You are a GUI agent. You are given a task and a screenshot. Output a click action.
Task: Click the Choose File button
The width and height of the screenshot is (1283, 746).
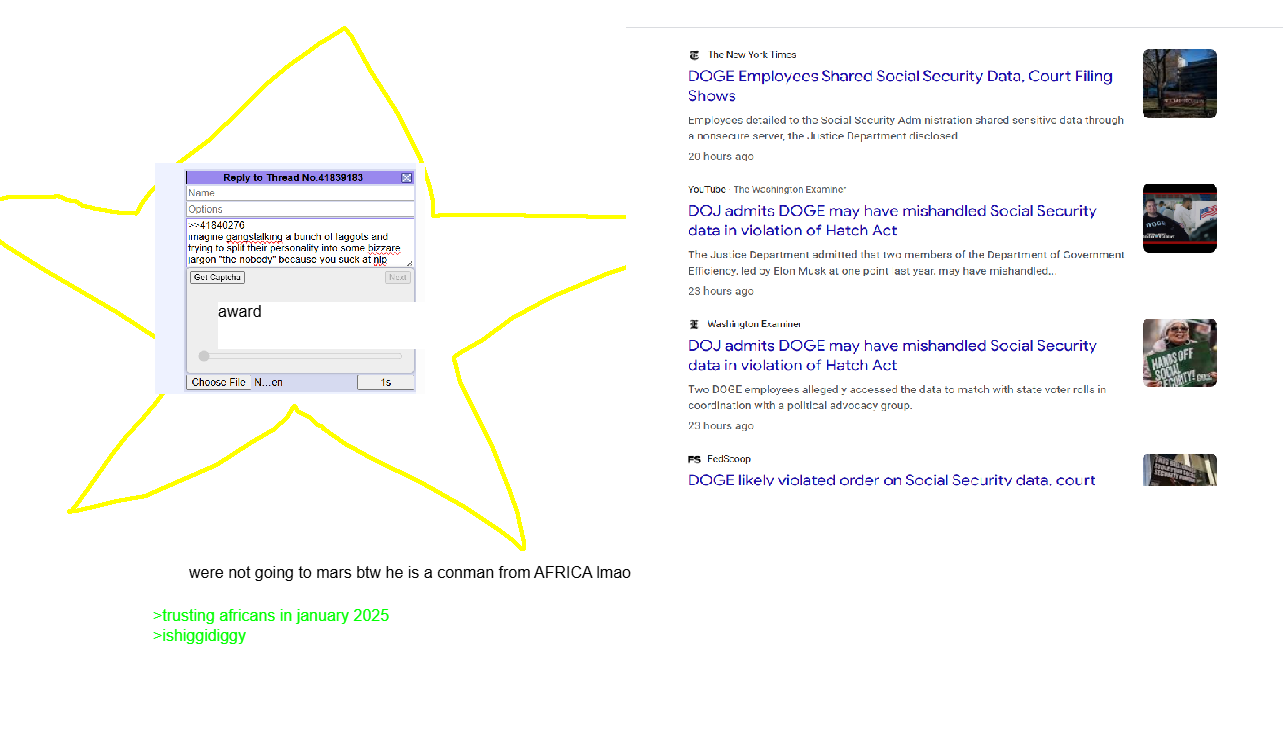[x=219, y=382]
